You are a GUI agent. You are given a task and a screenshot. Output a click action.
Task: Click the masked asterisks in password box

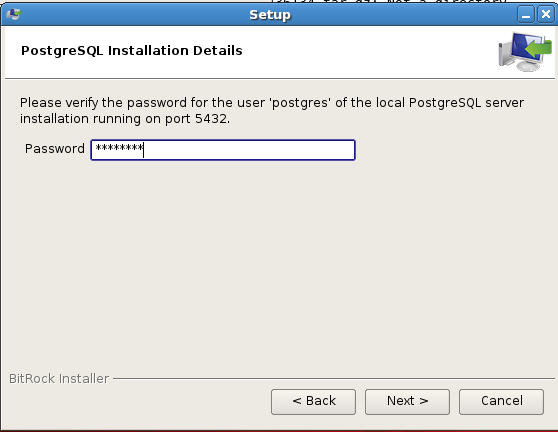point(119,148)
